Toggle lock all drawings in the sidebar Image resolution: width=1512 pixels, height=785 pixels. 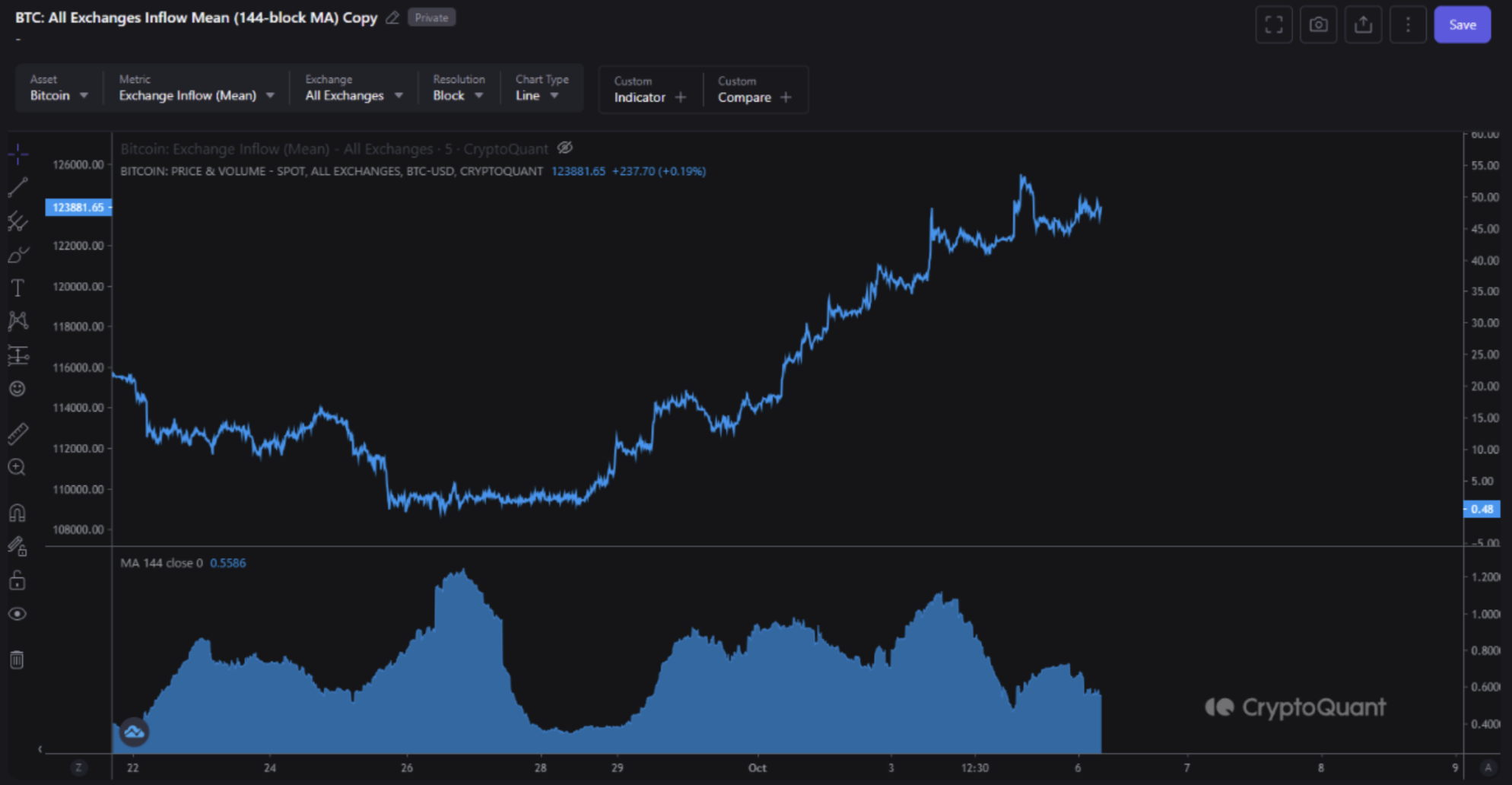coord(18,580)
